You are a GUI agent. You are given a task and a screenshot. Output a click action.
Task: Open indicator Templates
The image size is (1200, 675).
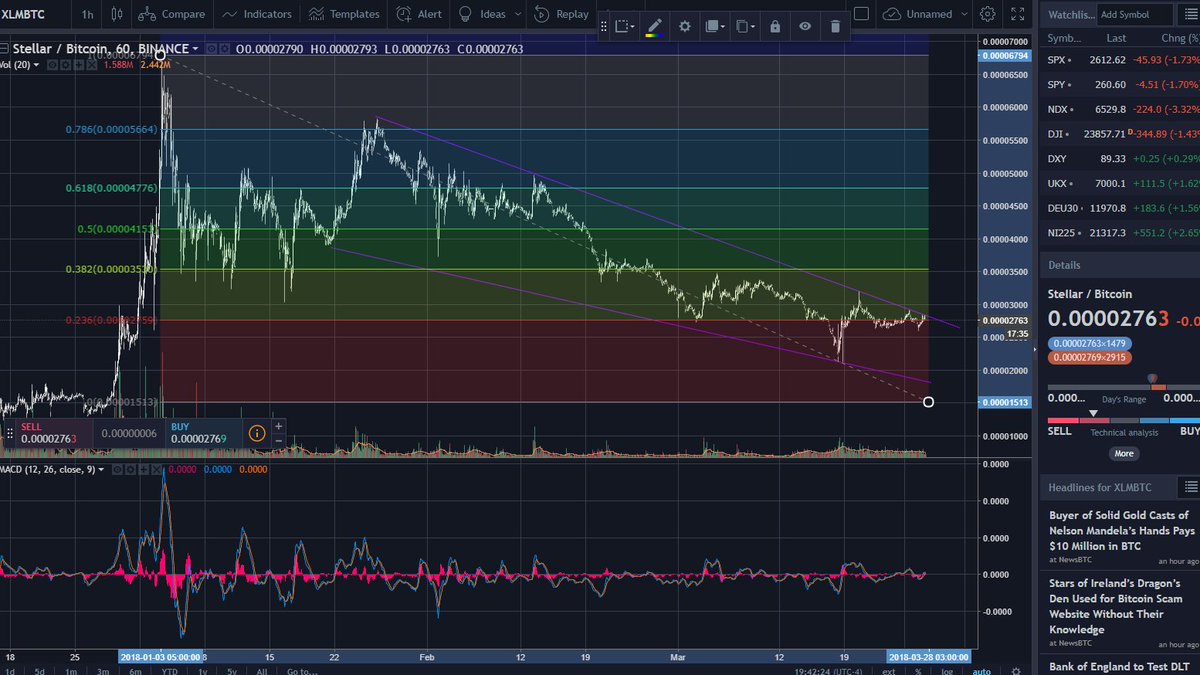[x=344, y=14]
